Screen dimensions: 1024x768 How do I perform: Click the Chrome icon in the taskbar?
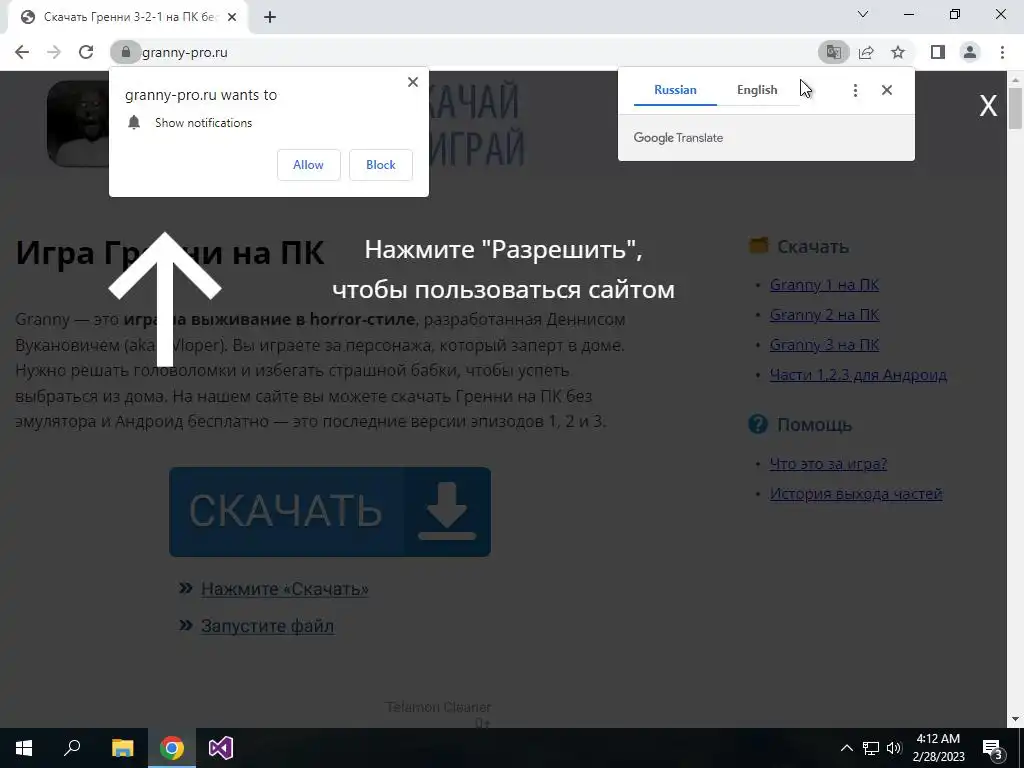(172, 748)
